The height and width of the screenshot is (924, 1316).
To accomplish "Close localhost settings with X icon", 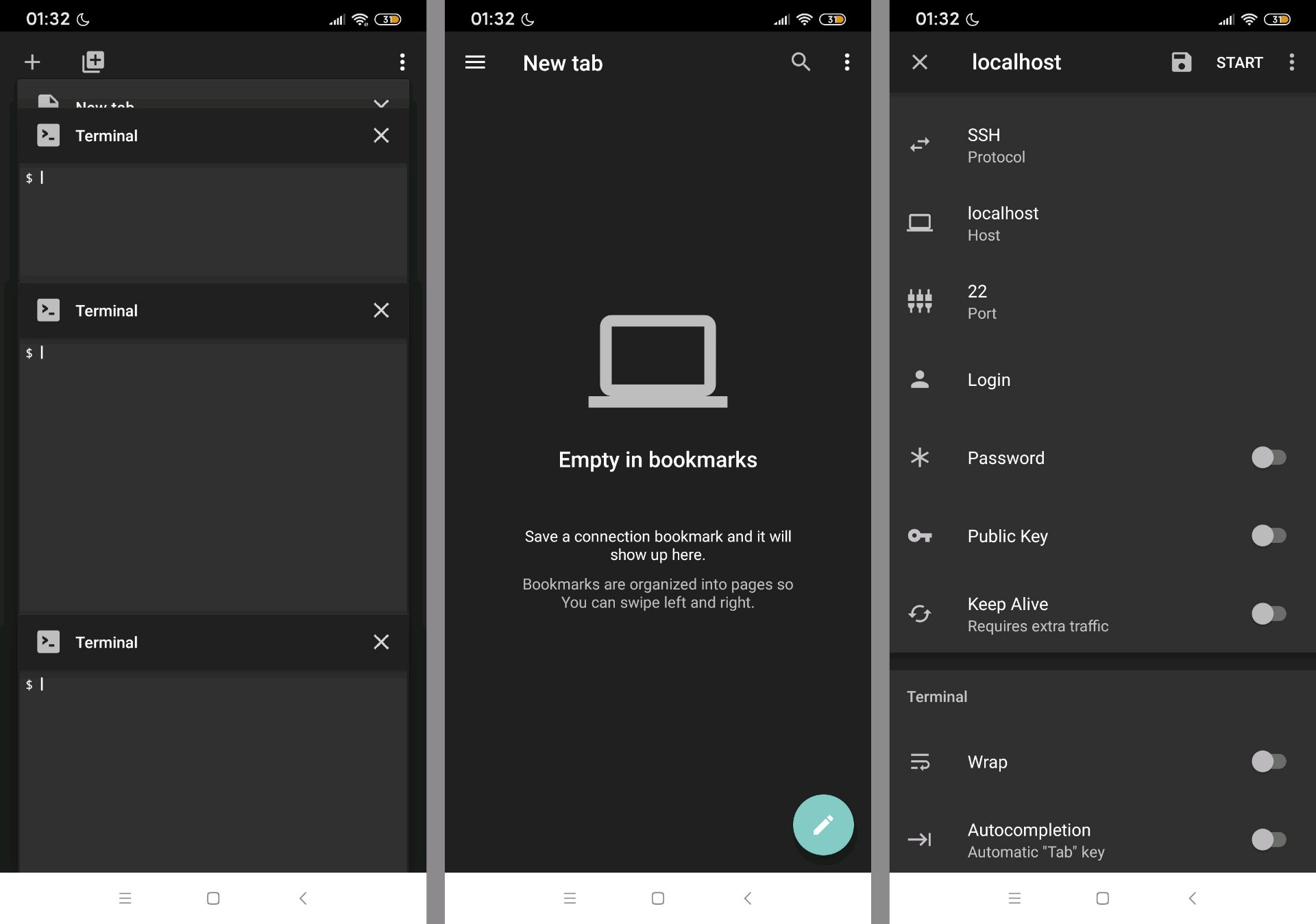I will click(920, 62).
